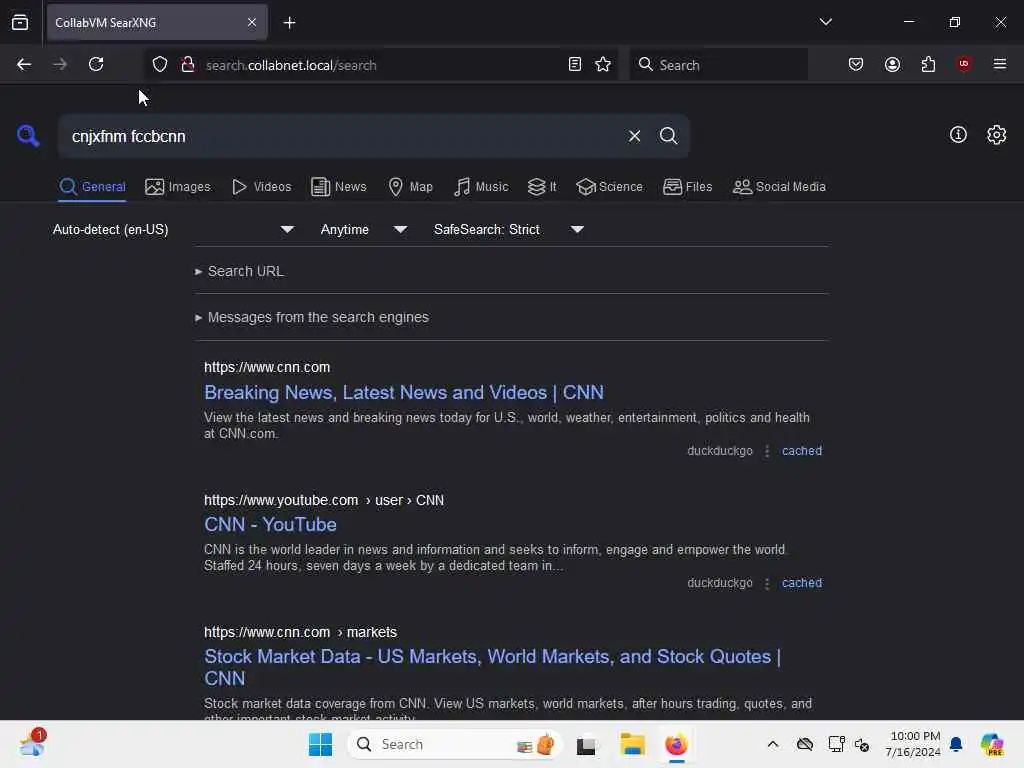
Task: Click the uBlock Origin extension icon
Action: click(964, 64)
